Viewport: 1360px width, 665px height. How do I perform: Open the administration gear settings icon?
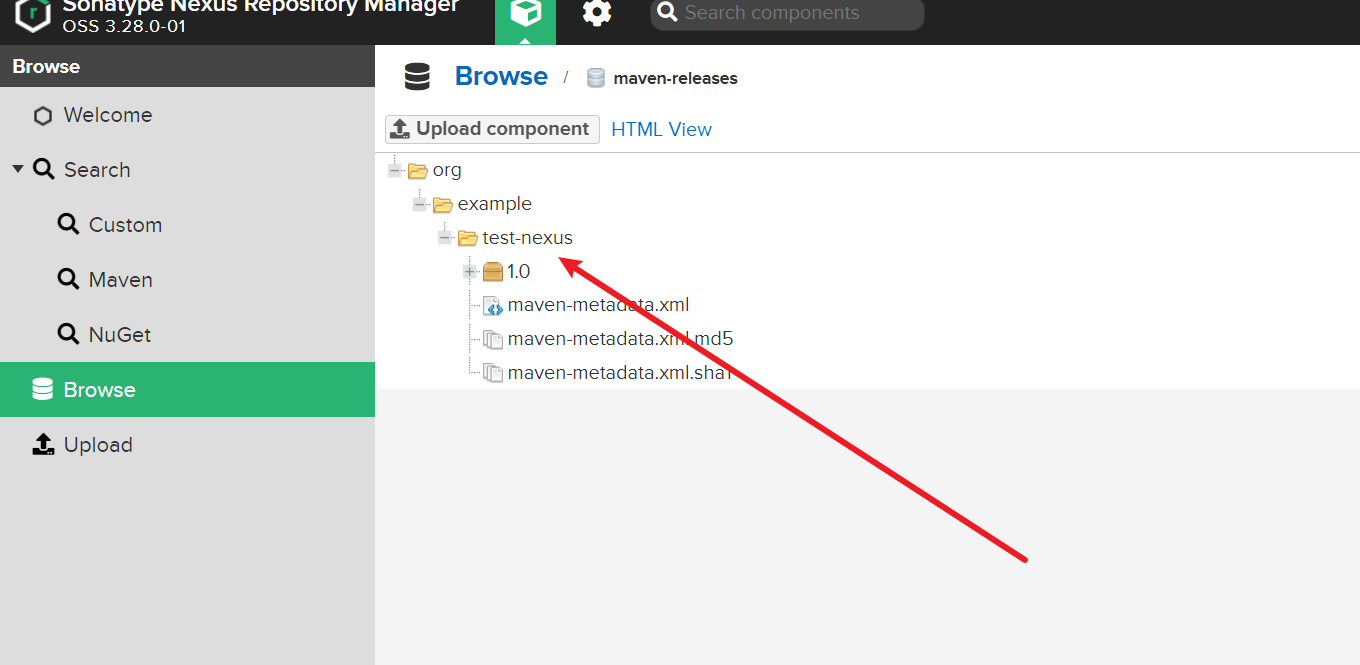point(597,14)
